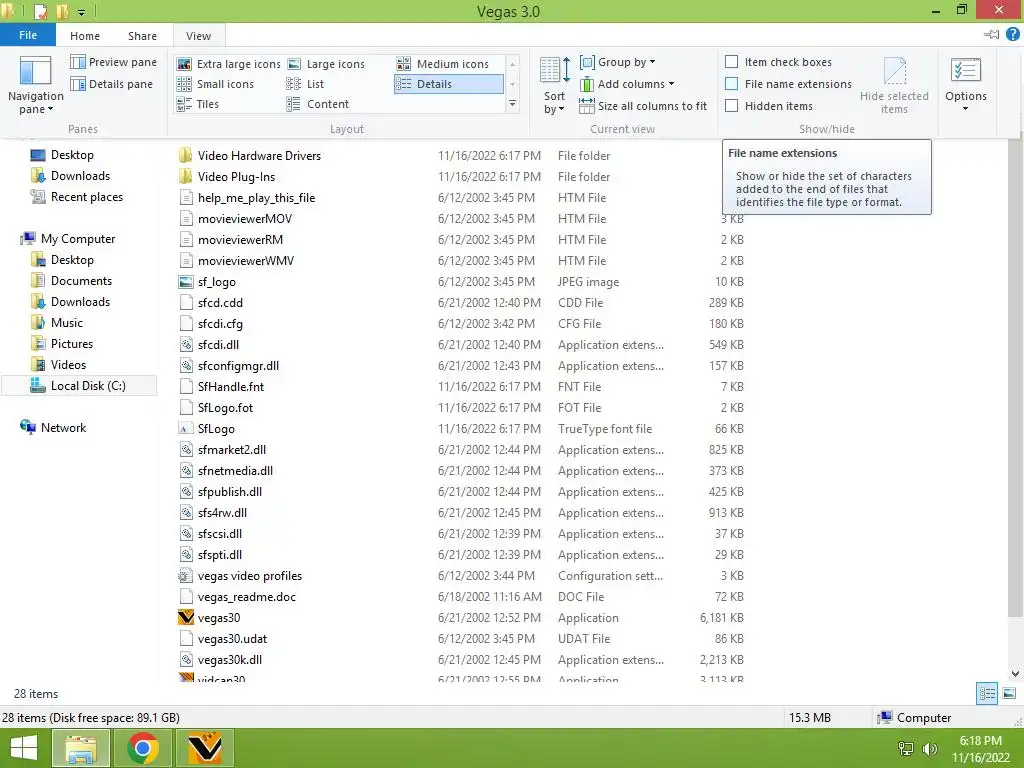Image resolution: width=1024 pixels, height=768 pixels.
Task: Select the help_me_play_this_file HTM icon
Action: [x=185, y=197]
